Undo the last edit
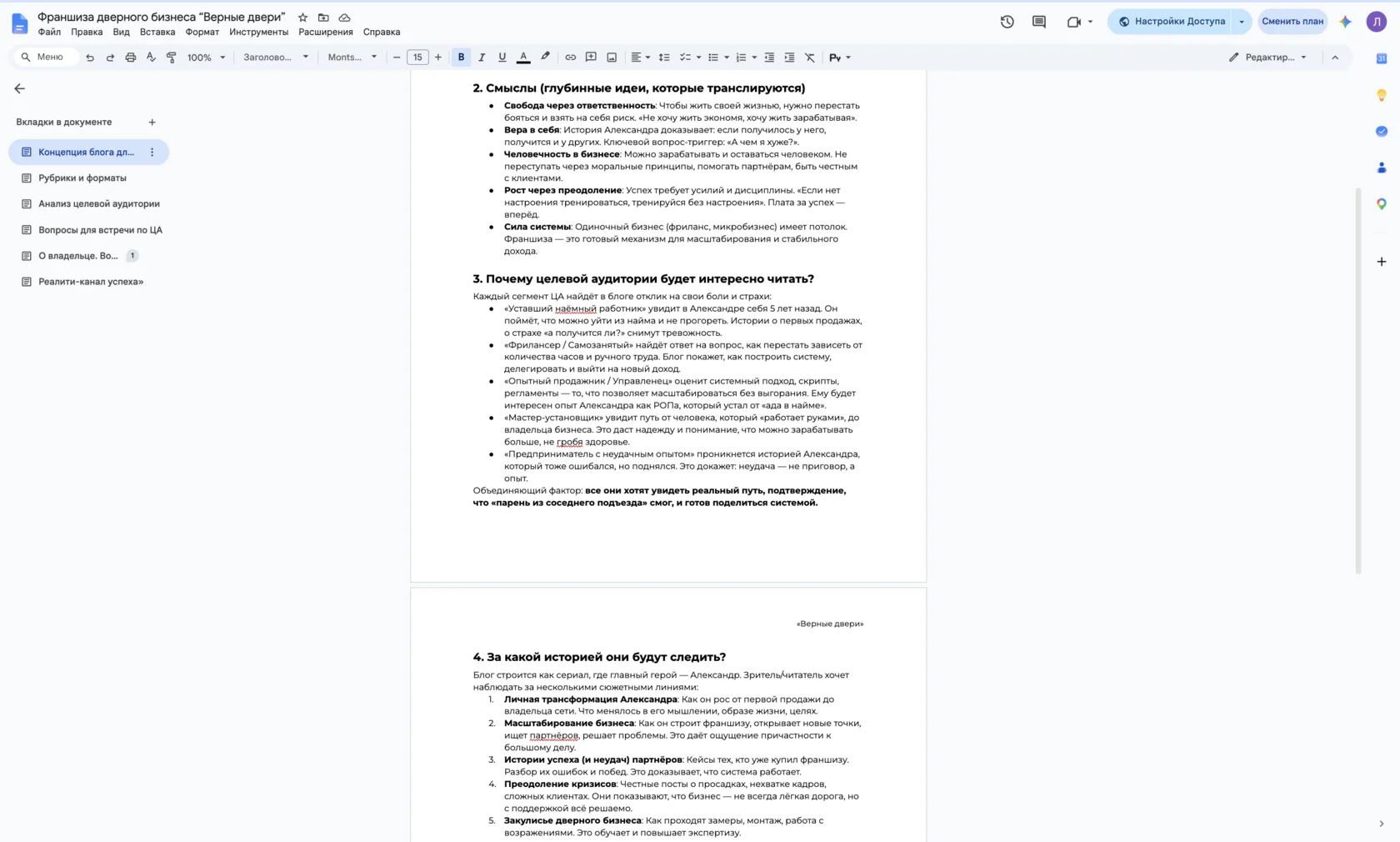The image size is (1400, 842). (x=90, y=58)
